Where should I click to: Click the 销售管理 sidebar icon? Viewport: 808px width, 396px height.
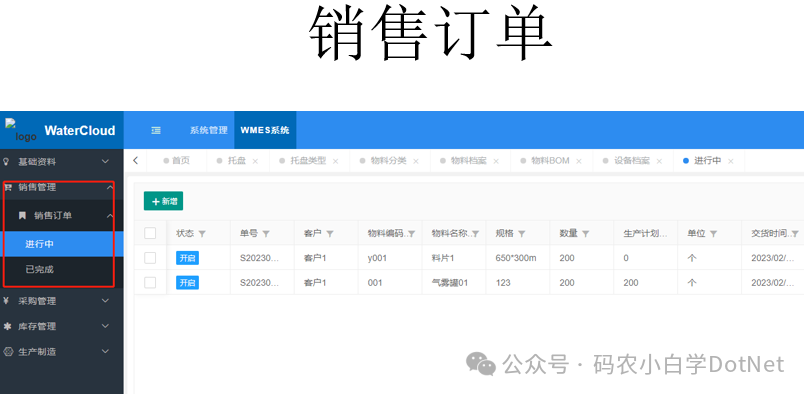coord(8,188)
